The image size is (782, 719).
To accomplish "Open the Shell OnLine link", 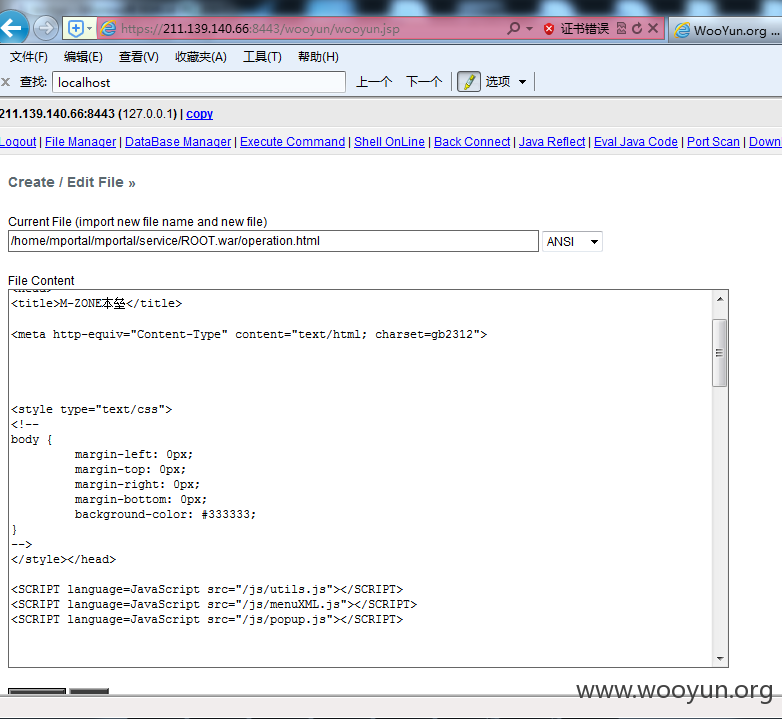I will 390,142.
